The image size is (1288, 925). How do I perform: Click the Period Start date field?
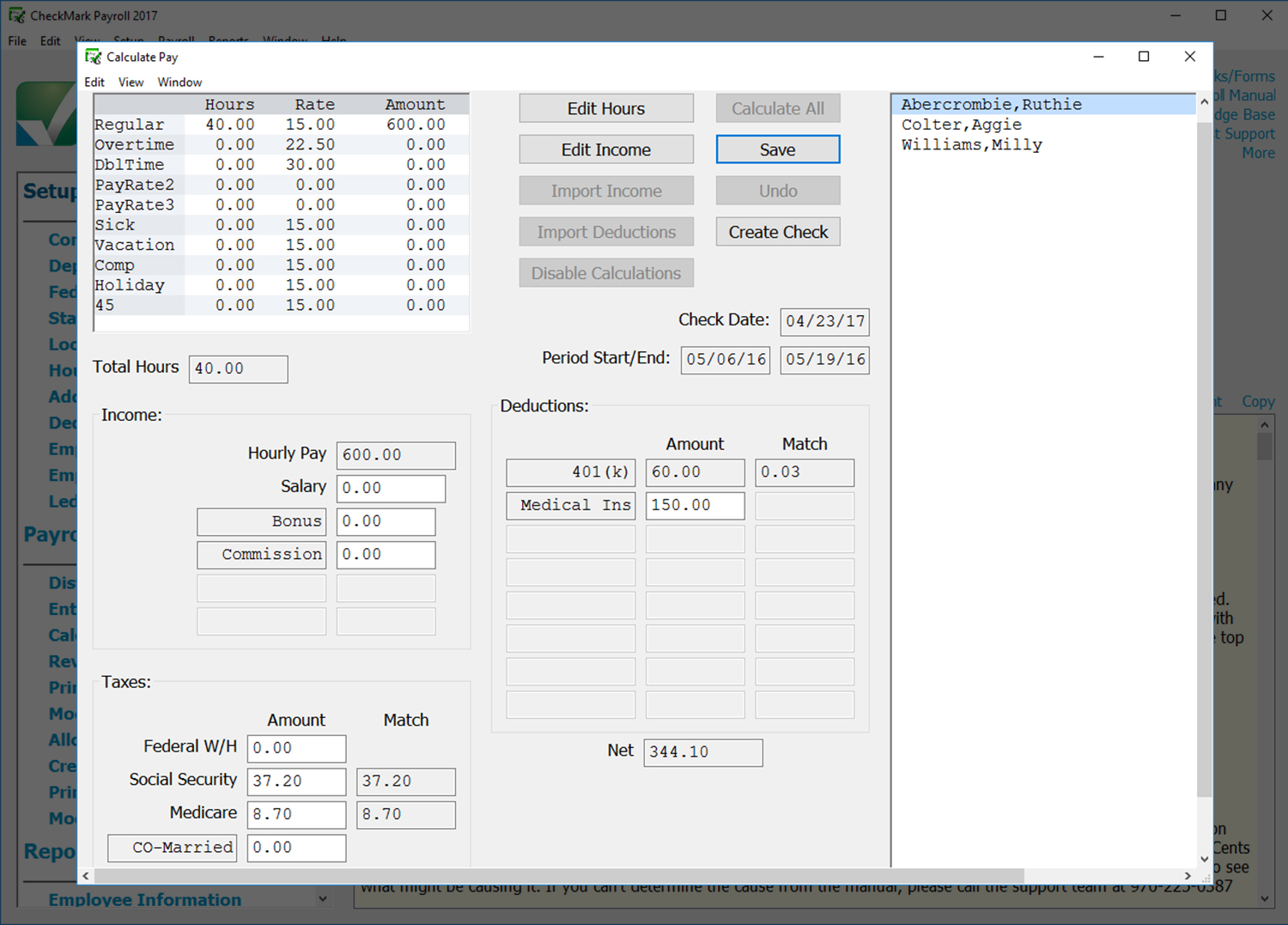point(726,360)
